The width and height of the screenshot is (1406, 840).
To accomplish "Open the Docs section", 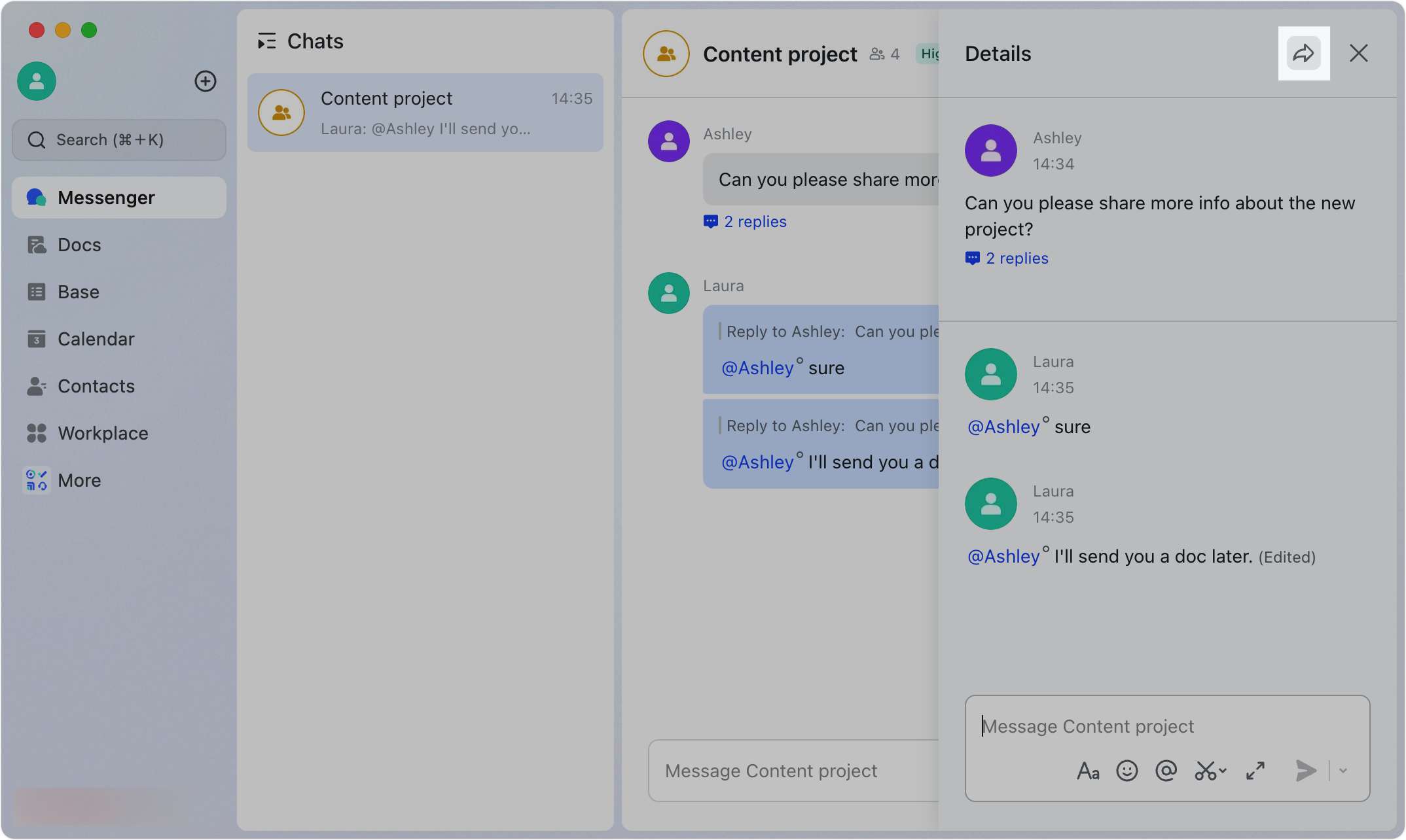I will (80, 245).
